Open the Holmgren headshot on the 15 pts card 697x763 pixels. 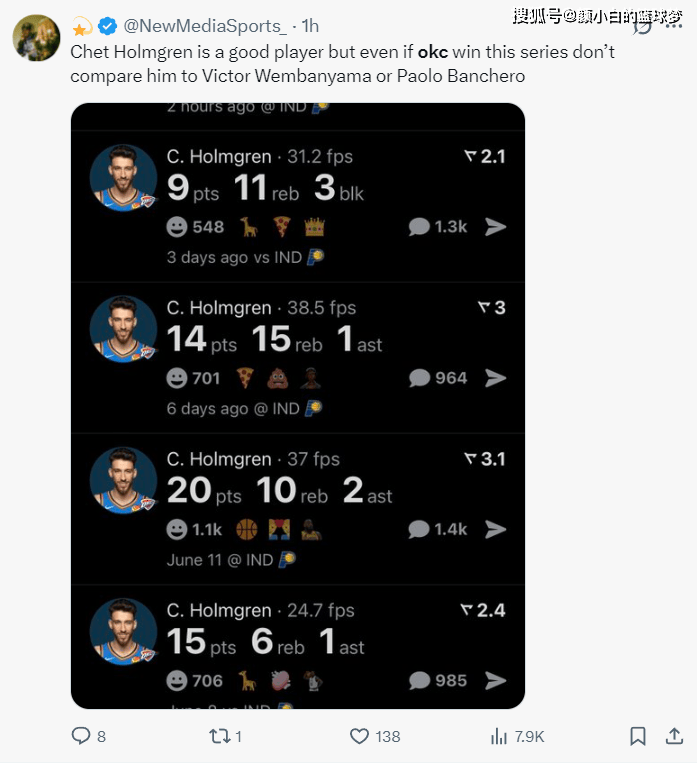coord(123,631)
